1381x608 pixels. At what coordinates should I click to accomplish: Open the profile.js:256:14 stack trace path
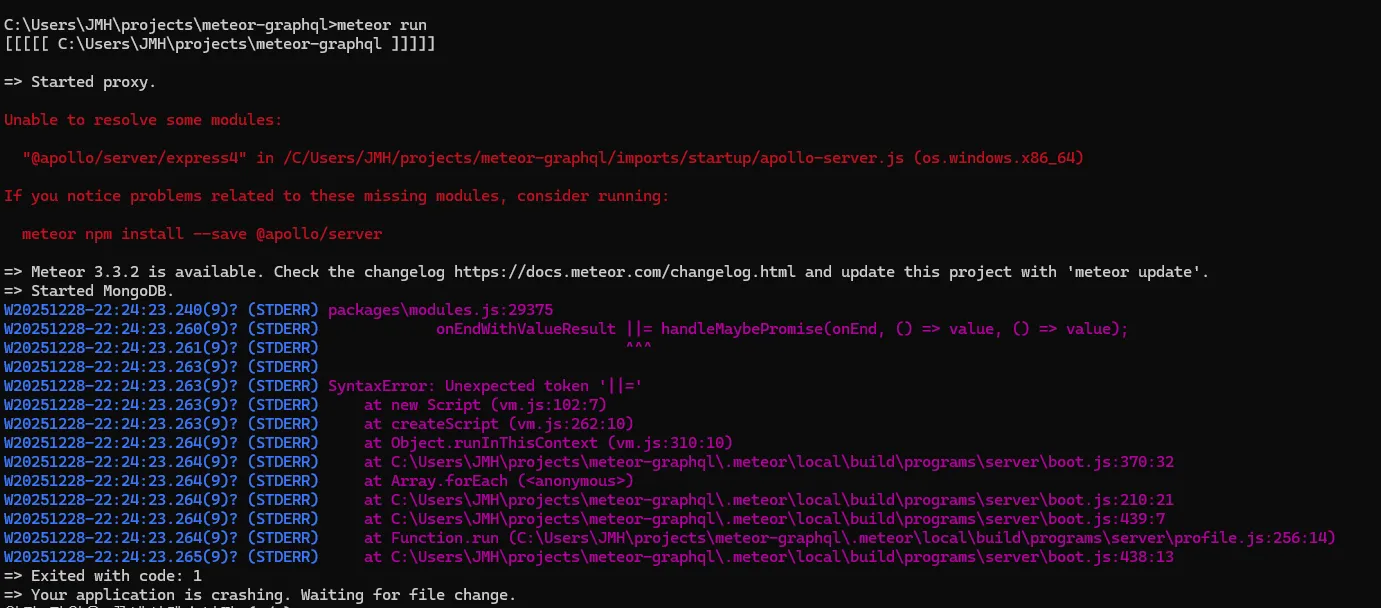[920, 538]
